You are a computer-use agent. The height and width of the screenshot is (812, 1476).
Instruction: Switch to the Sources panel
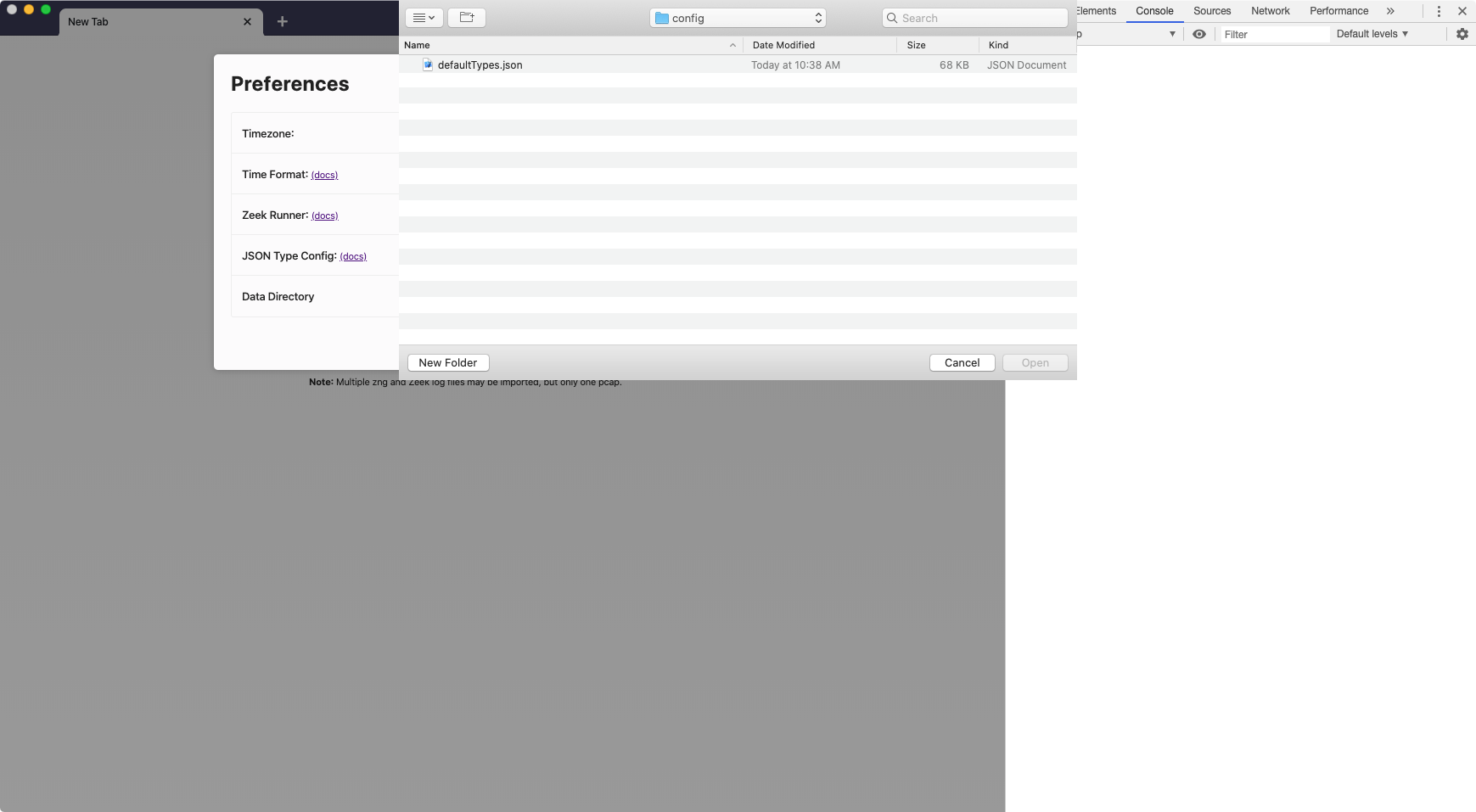tap(1212, 11)
